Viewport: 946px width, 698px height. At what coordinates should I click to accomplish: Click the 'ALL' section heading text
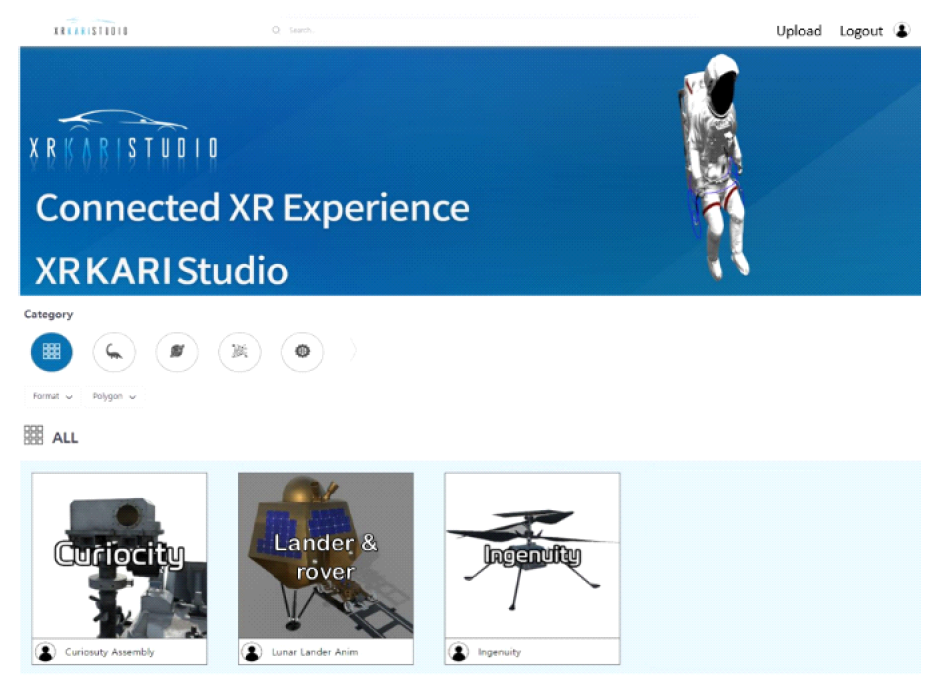click(65, 438)
